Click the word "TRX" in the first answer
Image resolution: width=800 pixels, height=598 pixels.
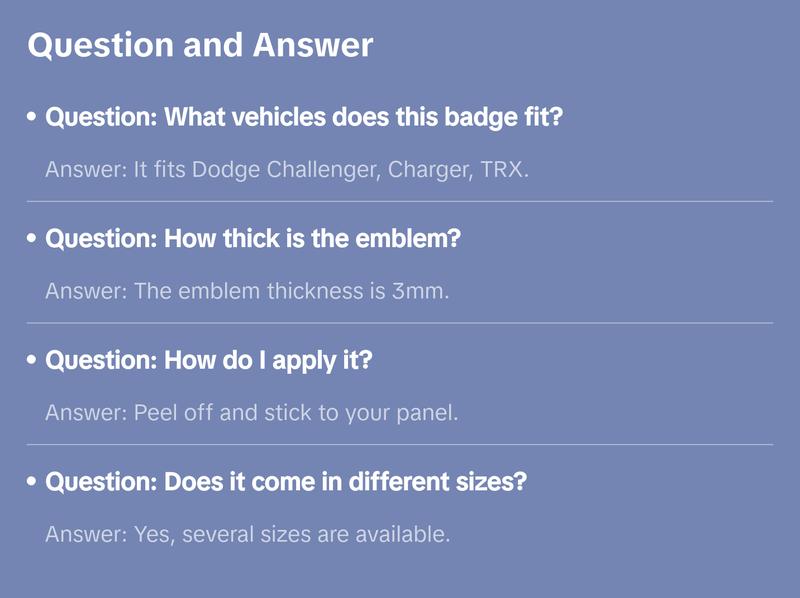point(501,170)
